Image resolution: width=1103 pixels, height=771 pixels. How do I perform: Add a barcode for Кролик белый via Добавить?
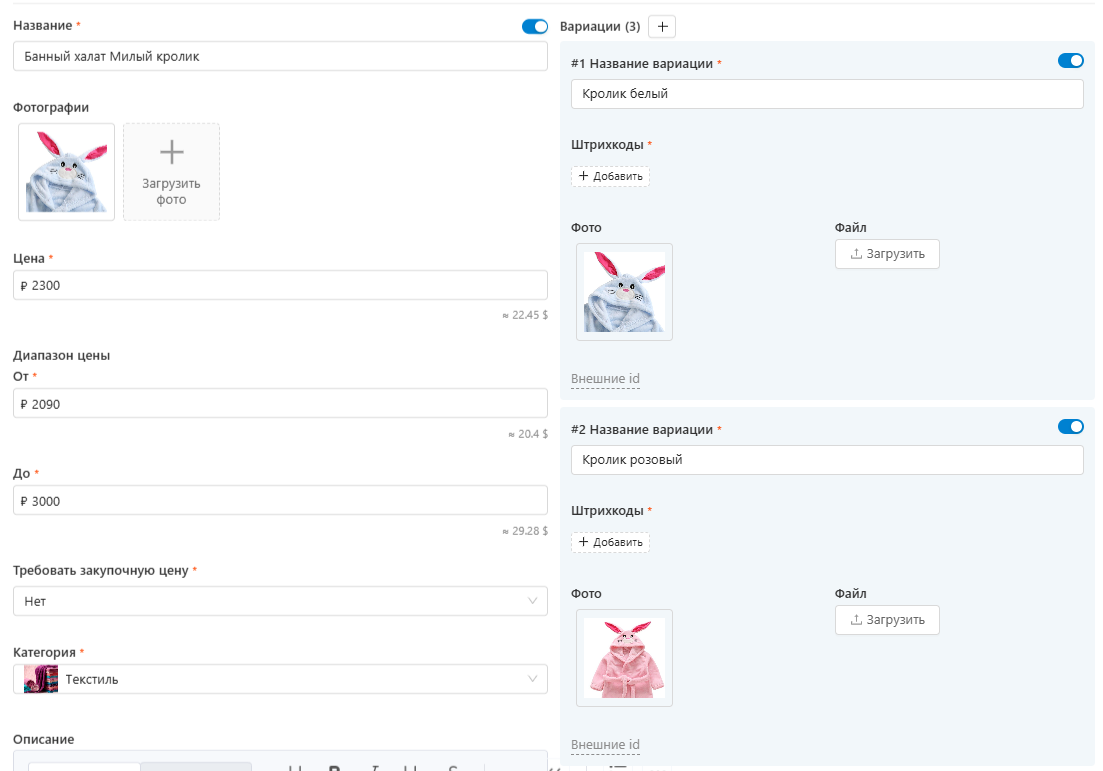point(610,176)
